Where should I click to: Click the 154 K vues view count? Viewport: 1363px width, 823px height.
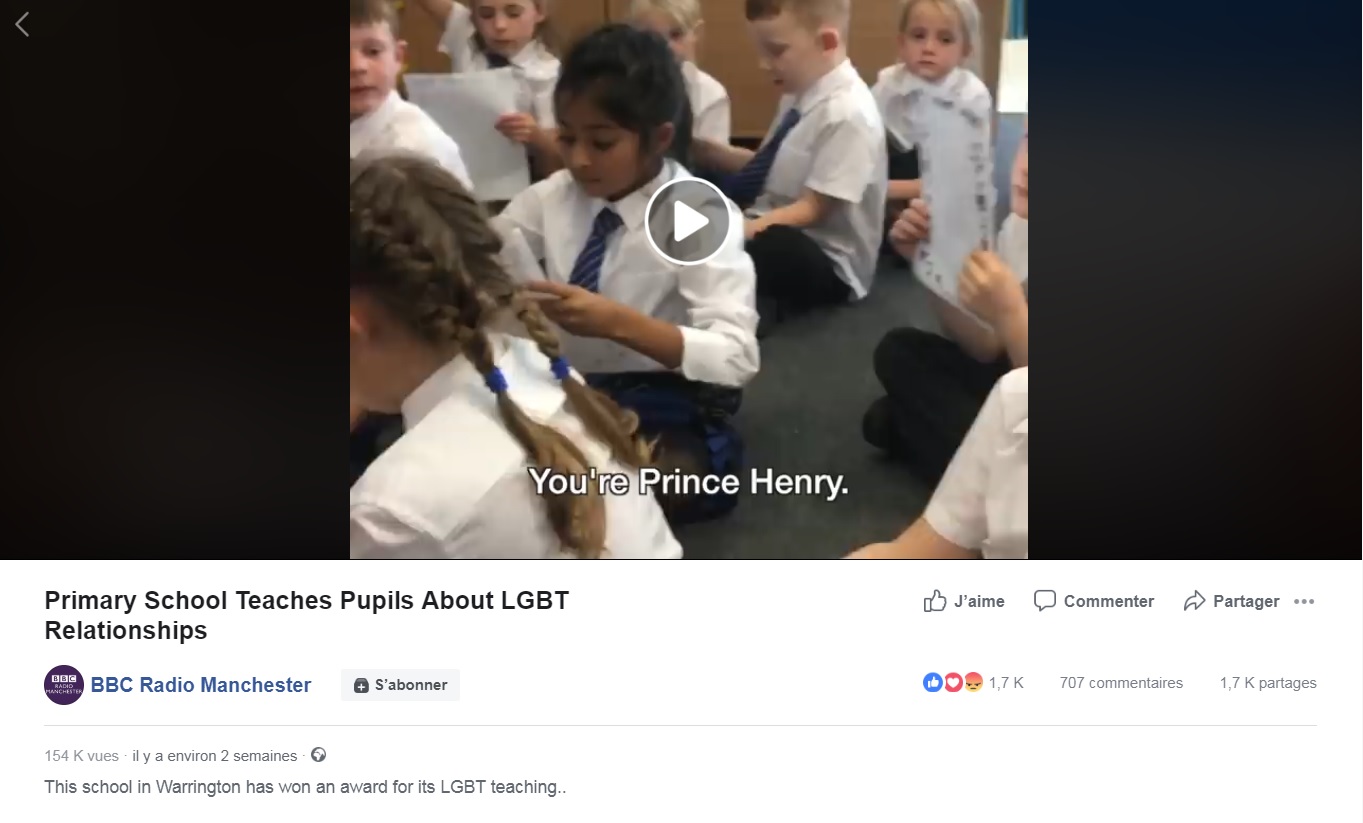click(x=81, y=756)
